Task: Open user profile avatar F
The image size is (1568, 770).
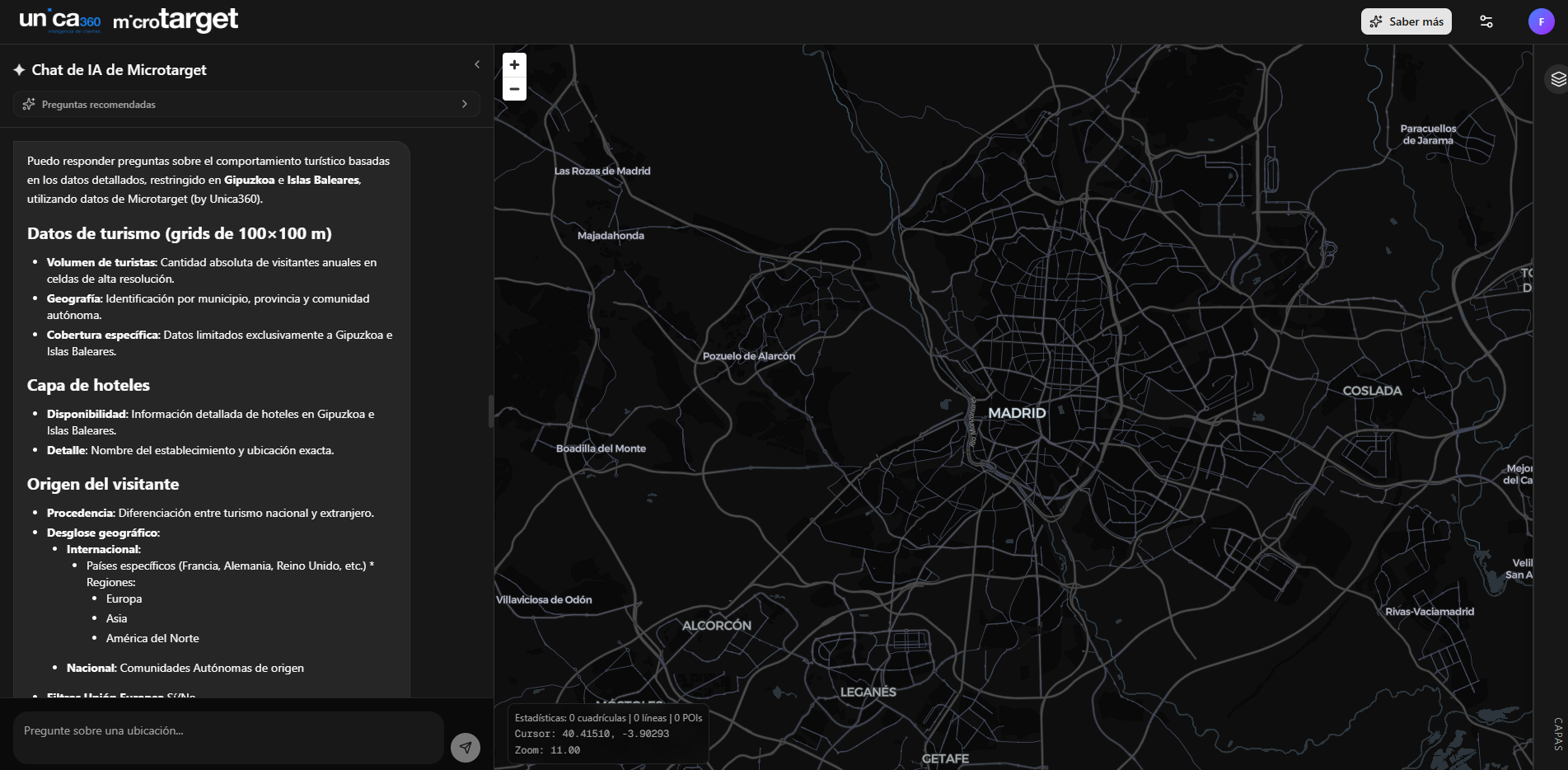Action: [1541, 21]
